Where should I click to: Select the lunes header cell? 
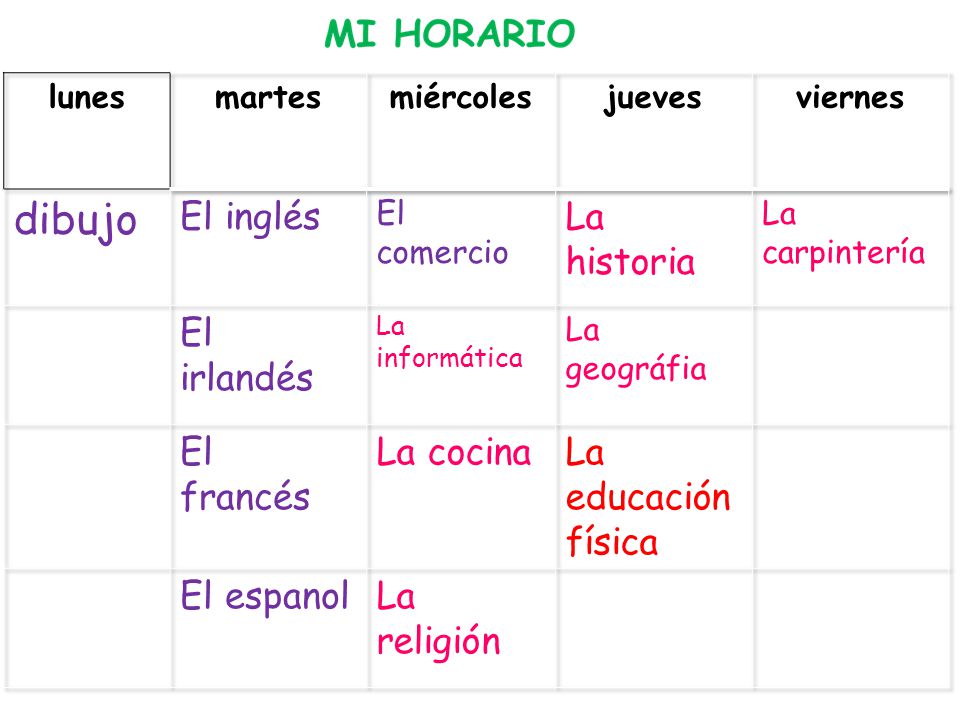point(87,130)
